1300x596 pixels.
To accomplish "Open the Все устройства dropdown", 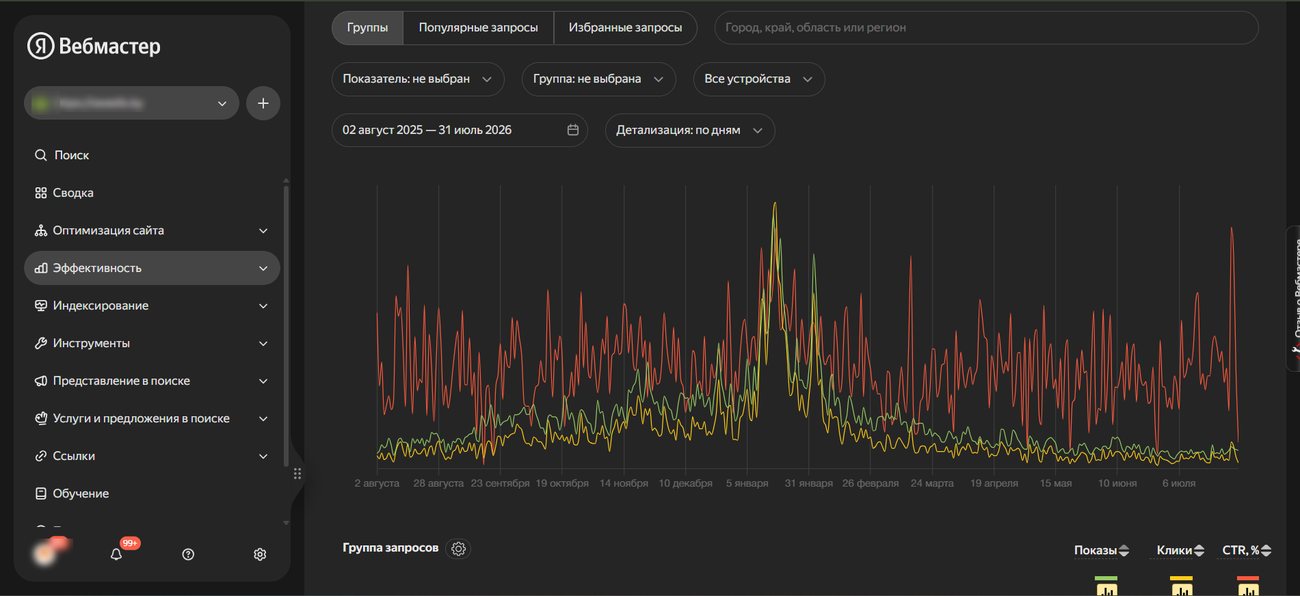I will 759,79.
